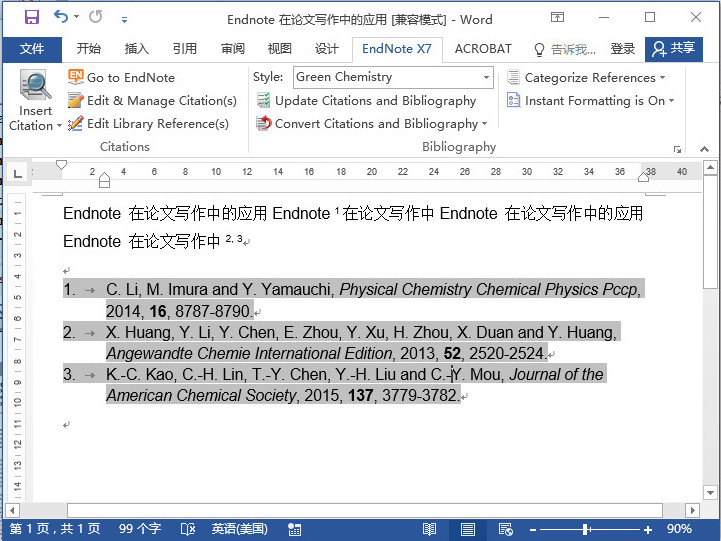Image resolution: width=721 pixels, height=541 pixels.
Task: Open the ACROBAT tab
Action: (x=483, y=49)
